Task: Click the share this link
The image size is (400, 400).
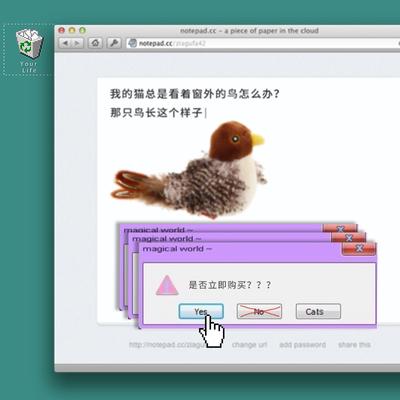Action: (x=354, y=345)
